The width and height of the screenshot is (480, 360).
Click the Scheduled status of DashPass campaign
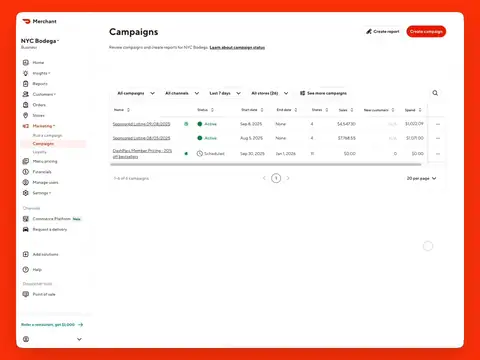point(210,154)
